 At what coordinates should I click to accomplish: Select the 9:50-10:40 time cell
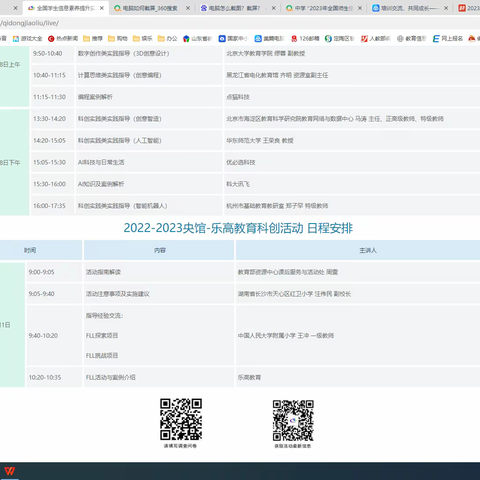(52, 53)
